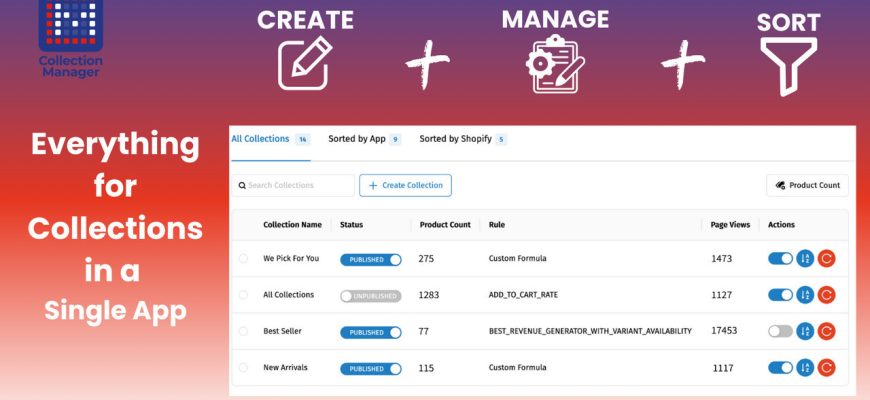Disable the New Arrivals action switch
The image size is (870, 400).
[780, 367]
